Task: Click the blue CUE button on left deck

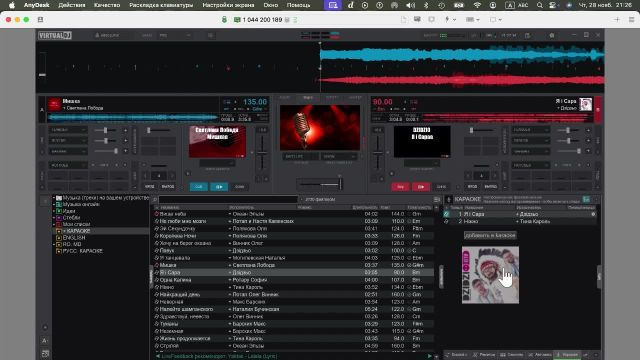Action: pyautogui.click(x=198, y=187)
